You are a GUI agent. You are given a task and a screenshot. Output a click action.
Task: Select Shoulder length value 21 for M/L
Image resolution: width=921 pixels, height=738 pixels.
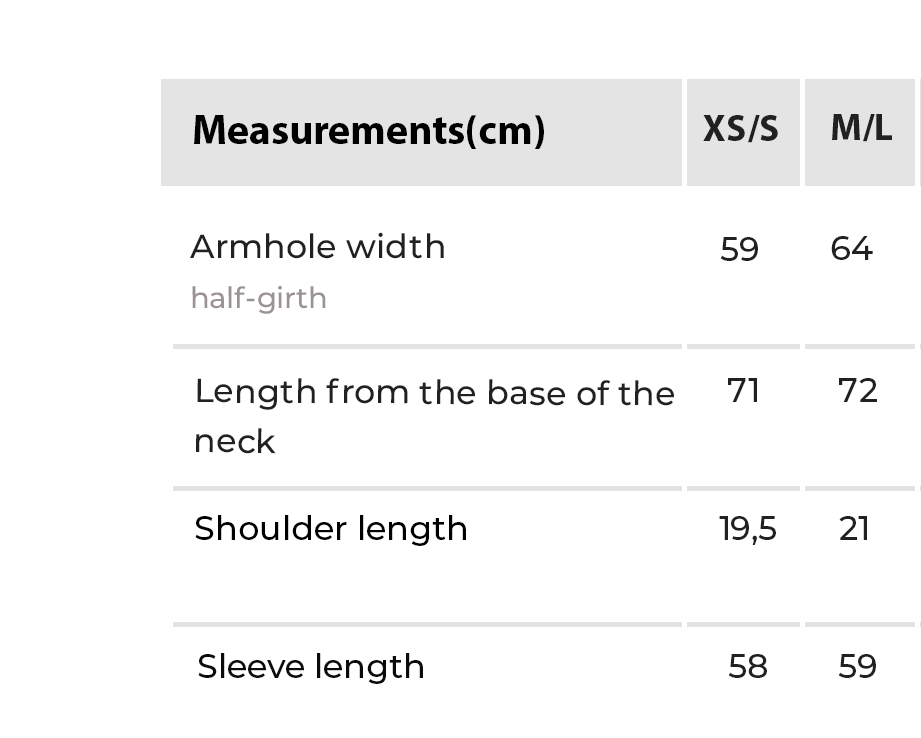(x=855, y=529)
